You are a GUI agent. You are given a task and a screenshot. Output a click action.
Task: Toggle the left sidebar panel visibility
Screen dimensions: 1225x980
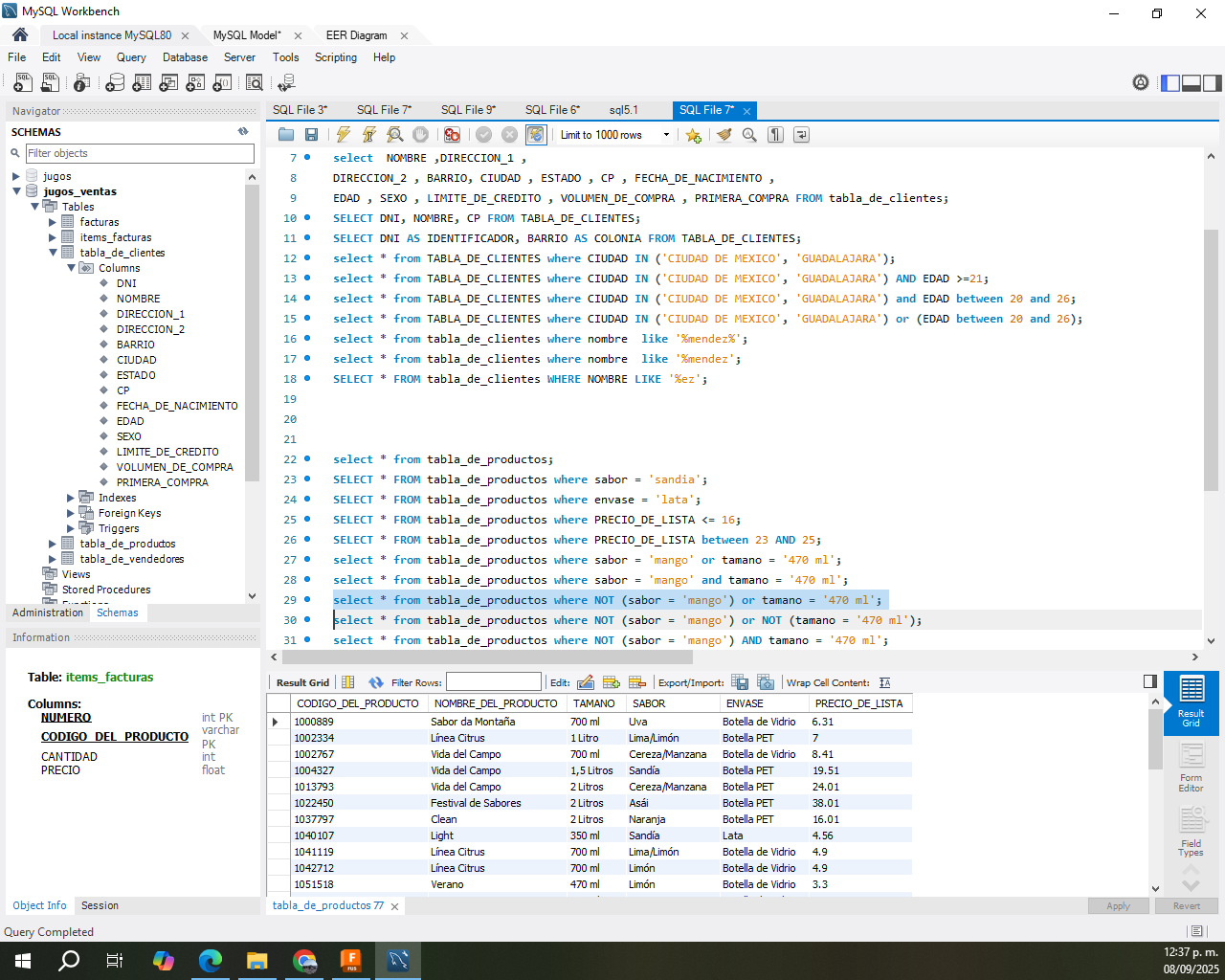tap(1170, 83)
